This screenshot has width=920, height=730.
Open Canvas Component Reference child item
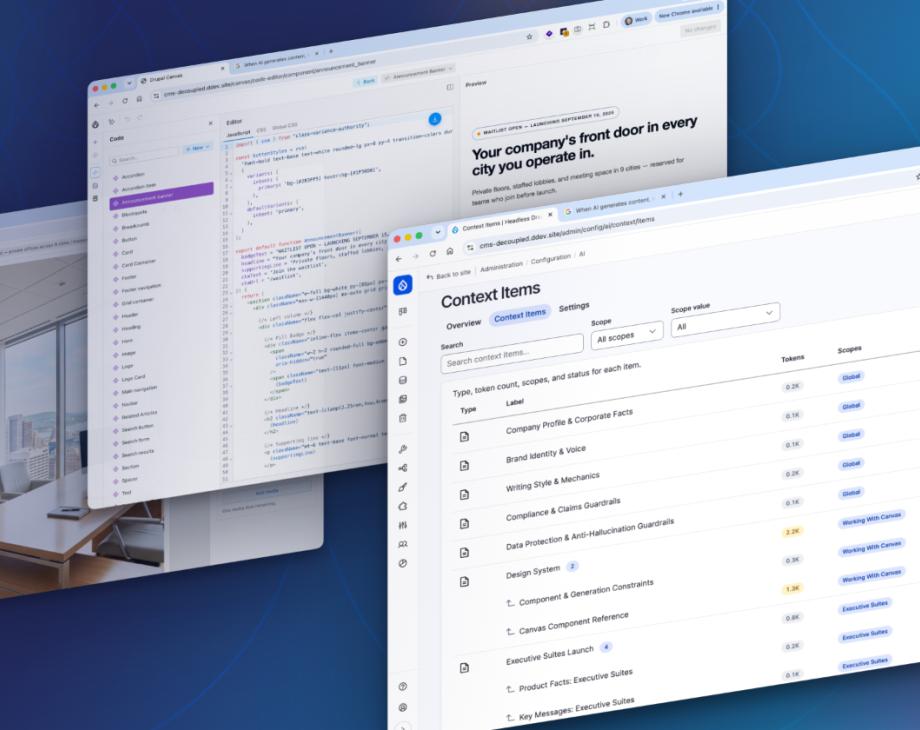(573, 623)
